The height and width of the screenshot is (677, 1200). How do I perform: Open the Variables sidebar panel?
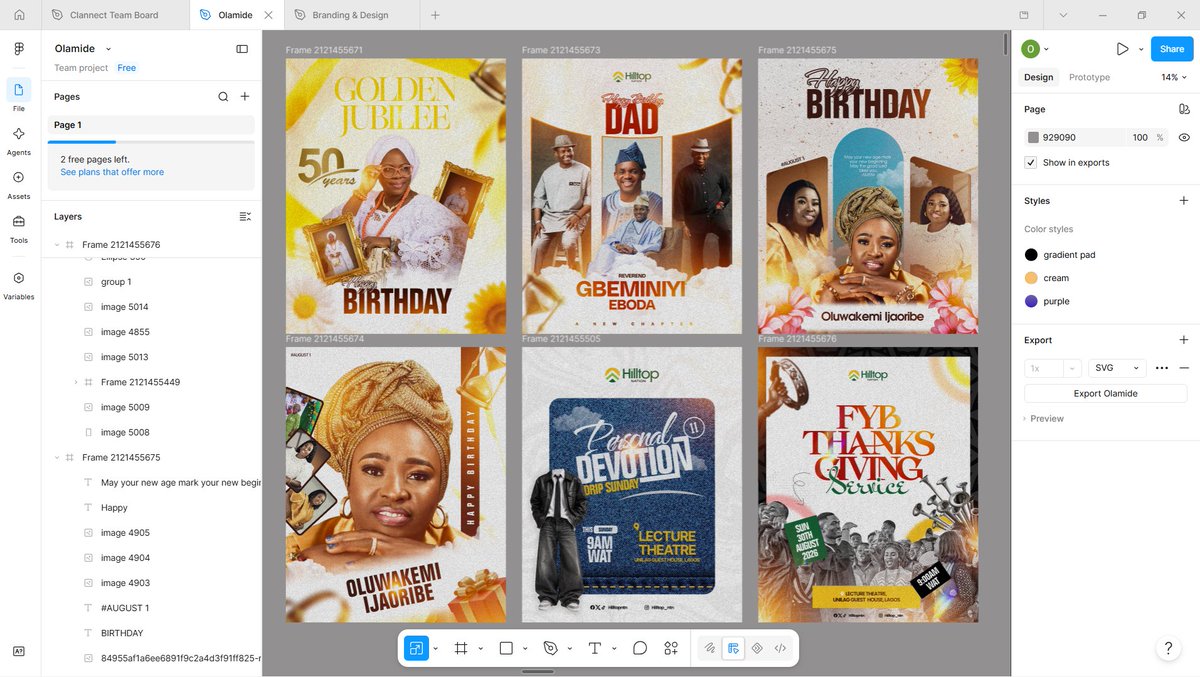19,285
